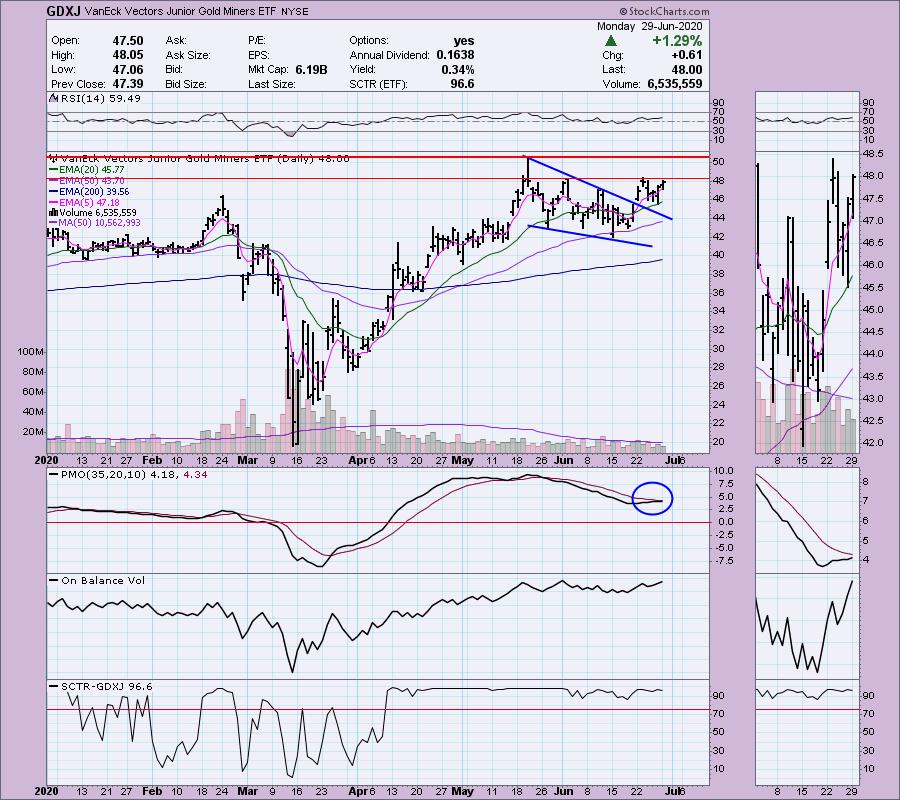This screenshot has width=900, height=800.
Task: Click the Last price 48.00 in header
Action: point(686,69)
